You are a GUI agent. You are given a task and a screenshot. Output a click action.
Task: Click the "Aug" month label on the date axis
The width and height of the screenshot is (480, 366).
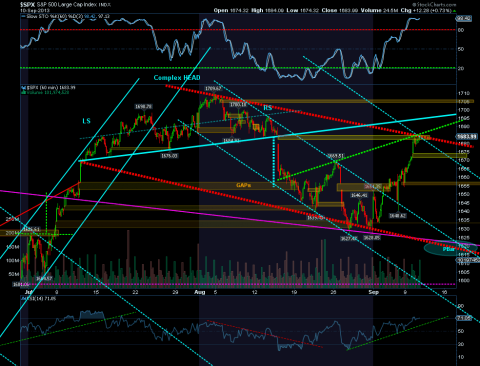(x=200, y=292)
